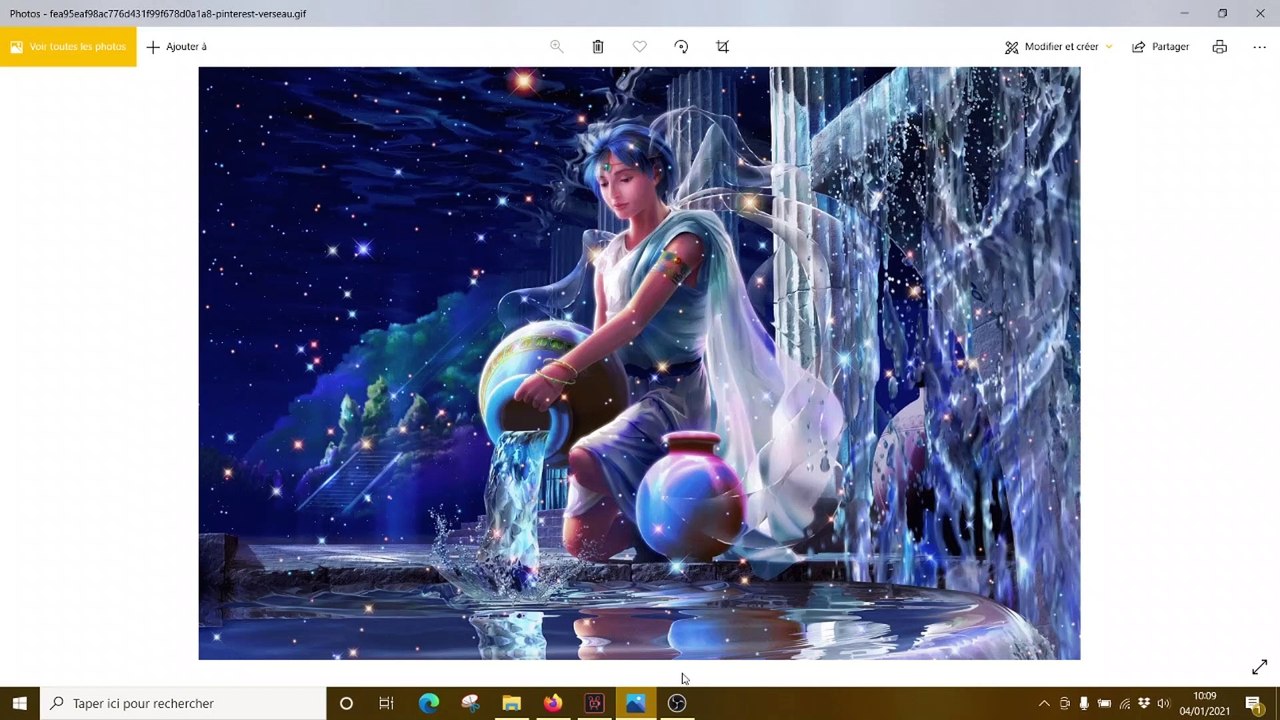The width and height of the screenshot is (1280, 720).
Task: Click the Taper ici pour rechercher box
Action: click(x=183, y=703)
